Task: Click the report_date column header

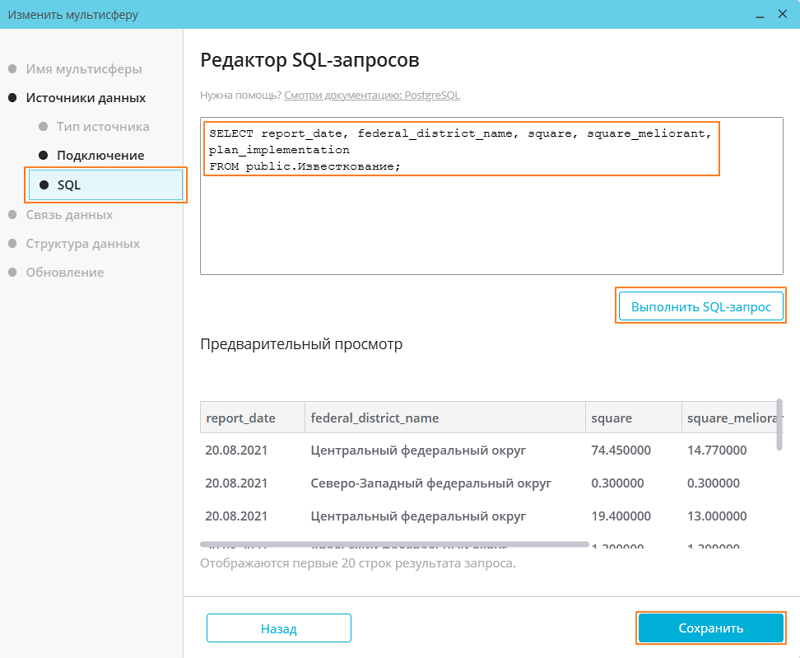Action: 253,418
